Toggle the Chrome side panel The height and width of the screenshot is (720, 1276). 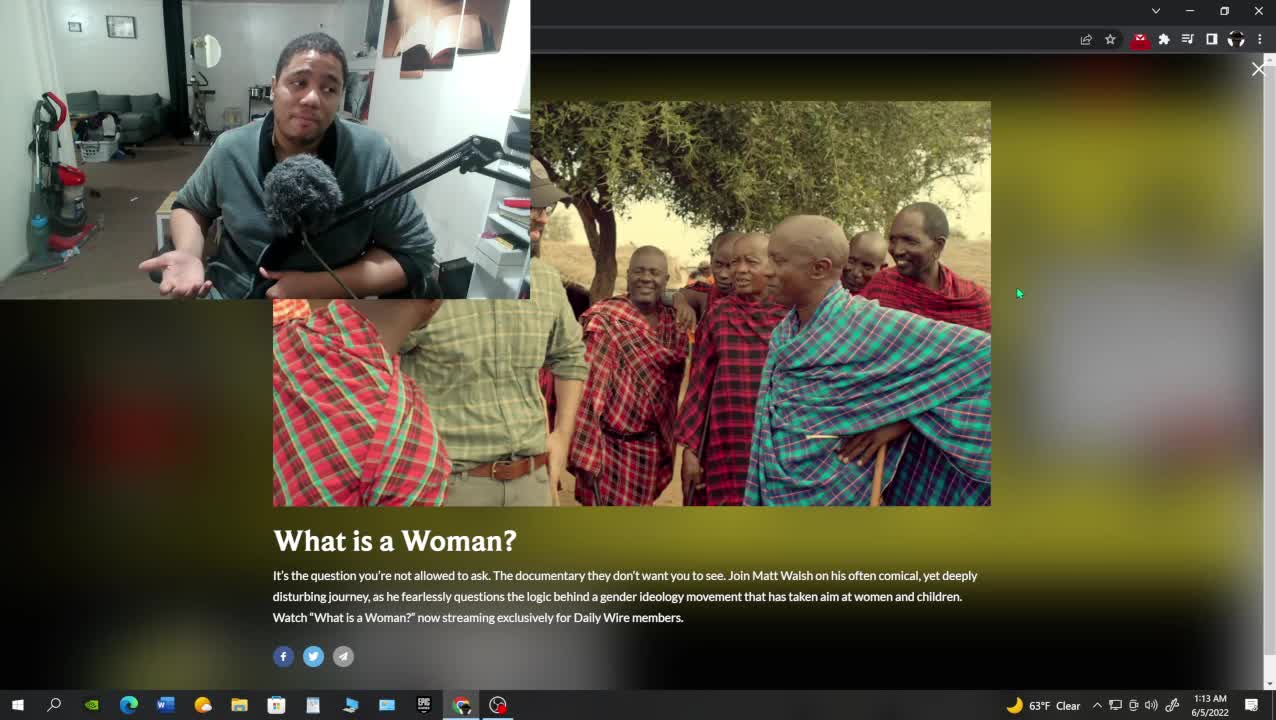tap(1212, 40)
